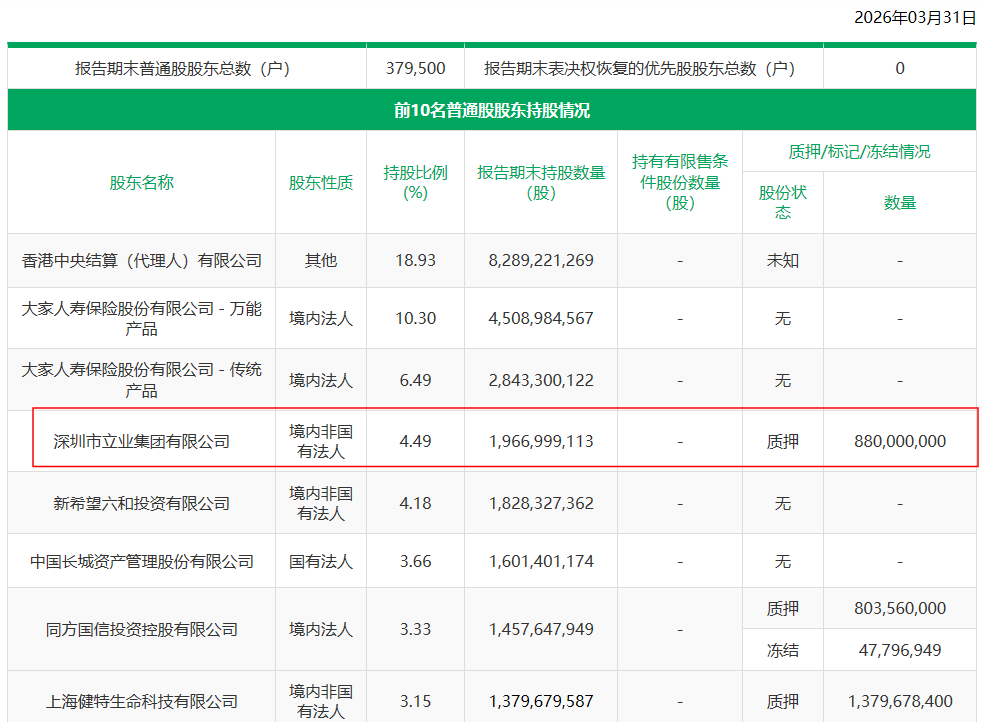Image resolution: width=984 pixels, height=722 pixels.
Task: Select pledged quantity 803,560,000
Action: (900, 608)
